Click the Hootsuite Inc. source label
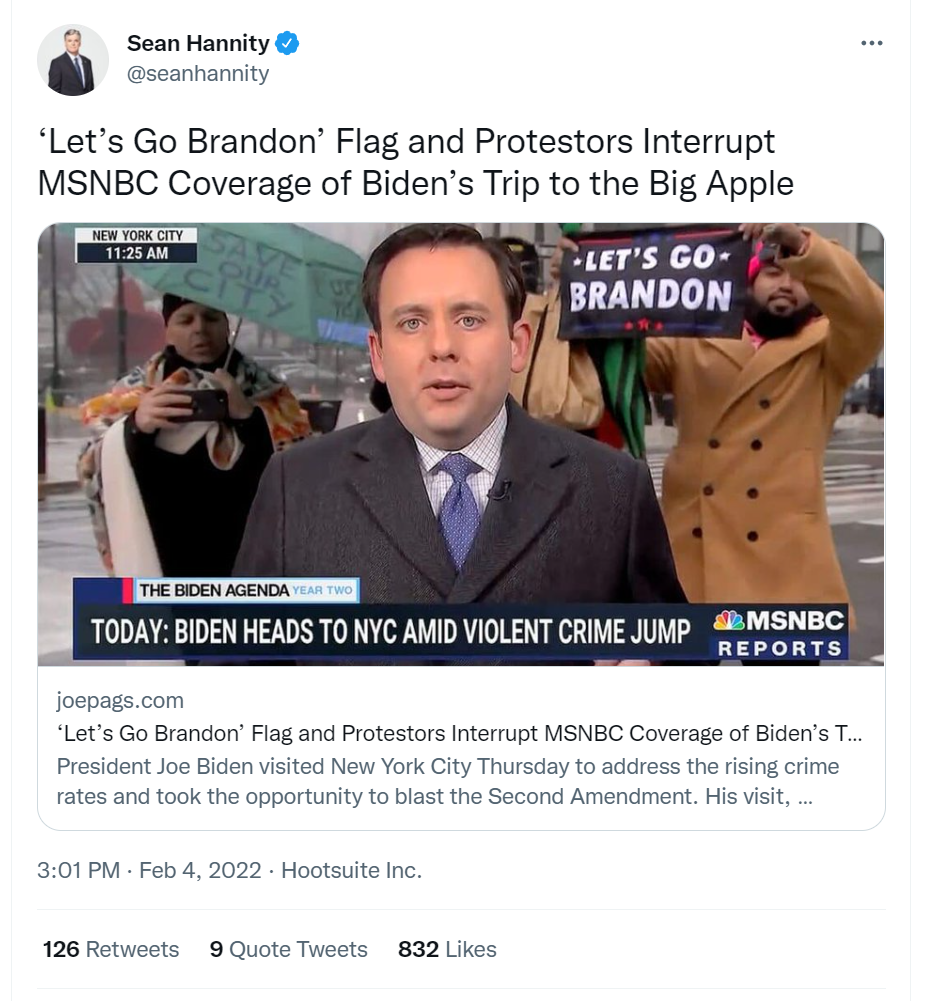 [x=351, y=870]
